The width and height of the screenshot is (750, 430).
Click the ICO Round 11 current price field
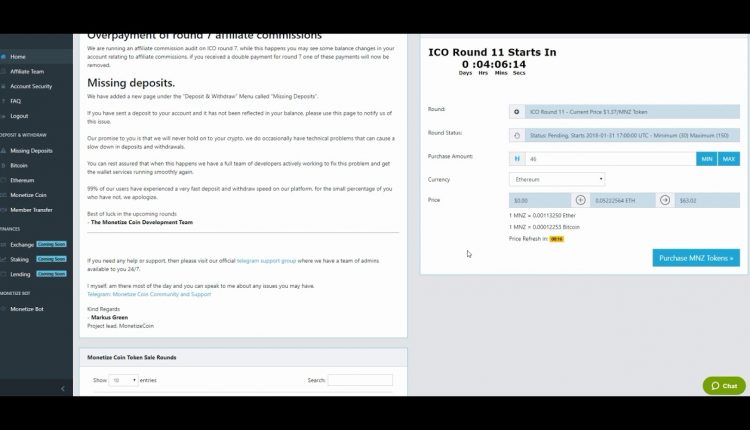pos(632,112)
